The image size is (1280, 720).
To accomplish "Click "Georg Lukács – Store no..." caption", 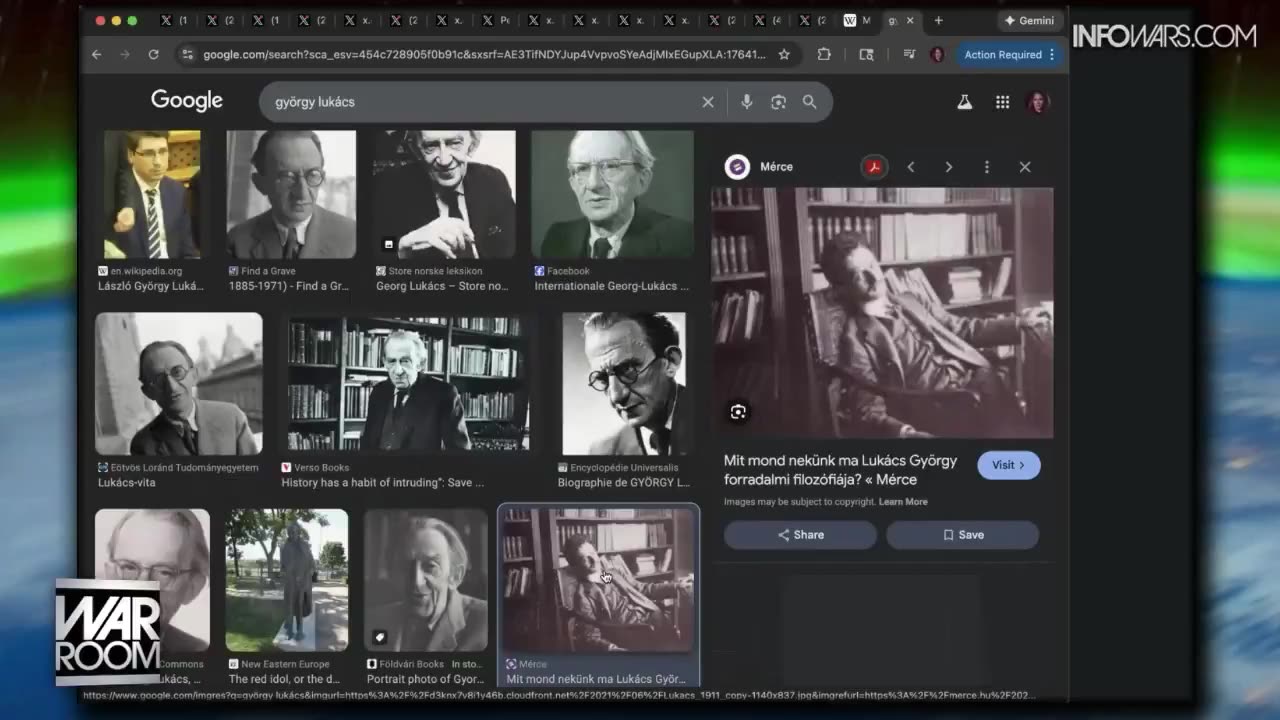I will click(442, 286).
